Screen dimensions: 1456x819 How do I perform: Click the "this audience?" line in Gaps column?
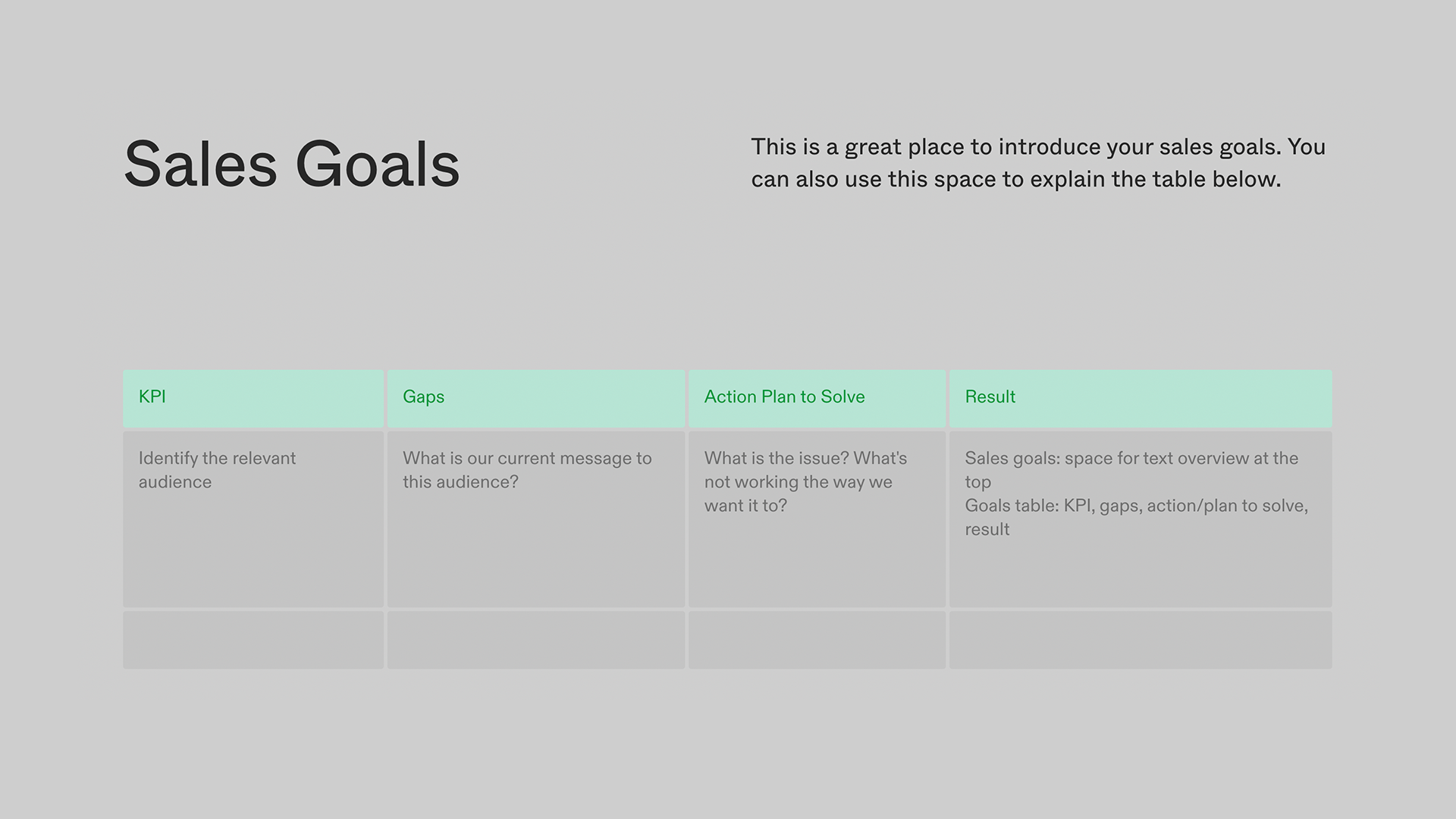point(460,482)
